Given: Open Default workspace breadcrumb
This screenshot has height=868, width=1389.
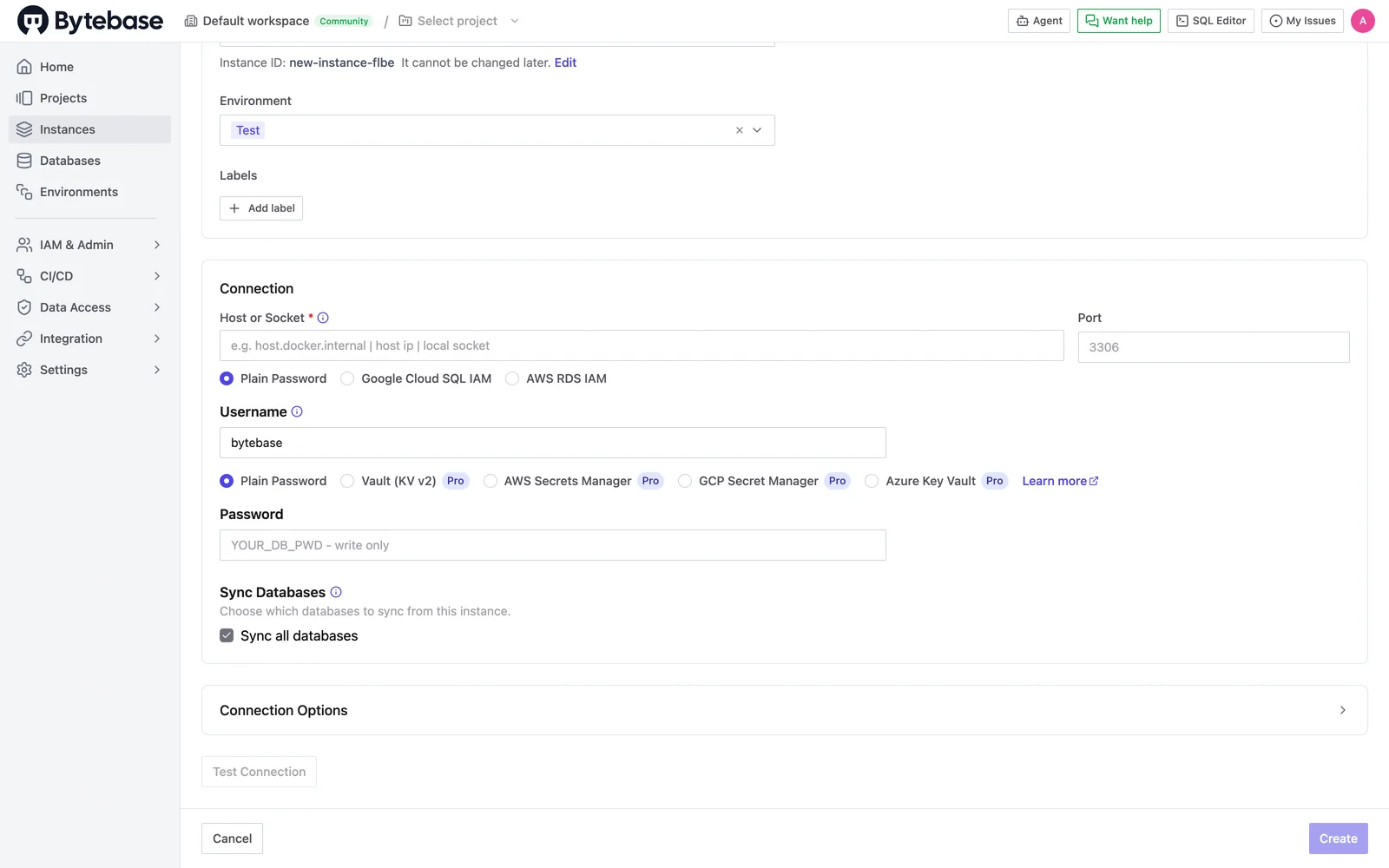Looking at the screenshot, I should [x=255, y=21].
